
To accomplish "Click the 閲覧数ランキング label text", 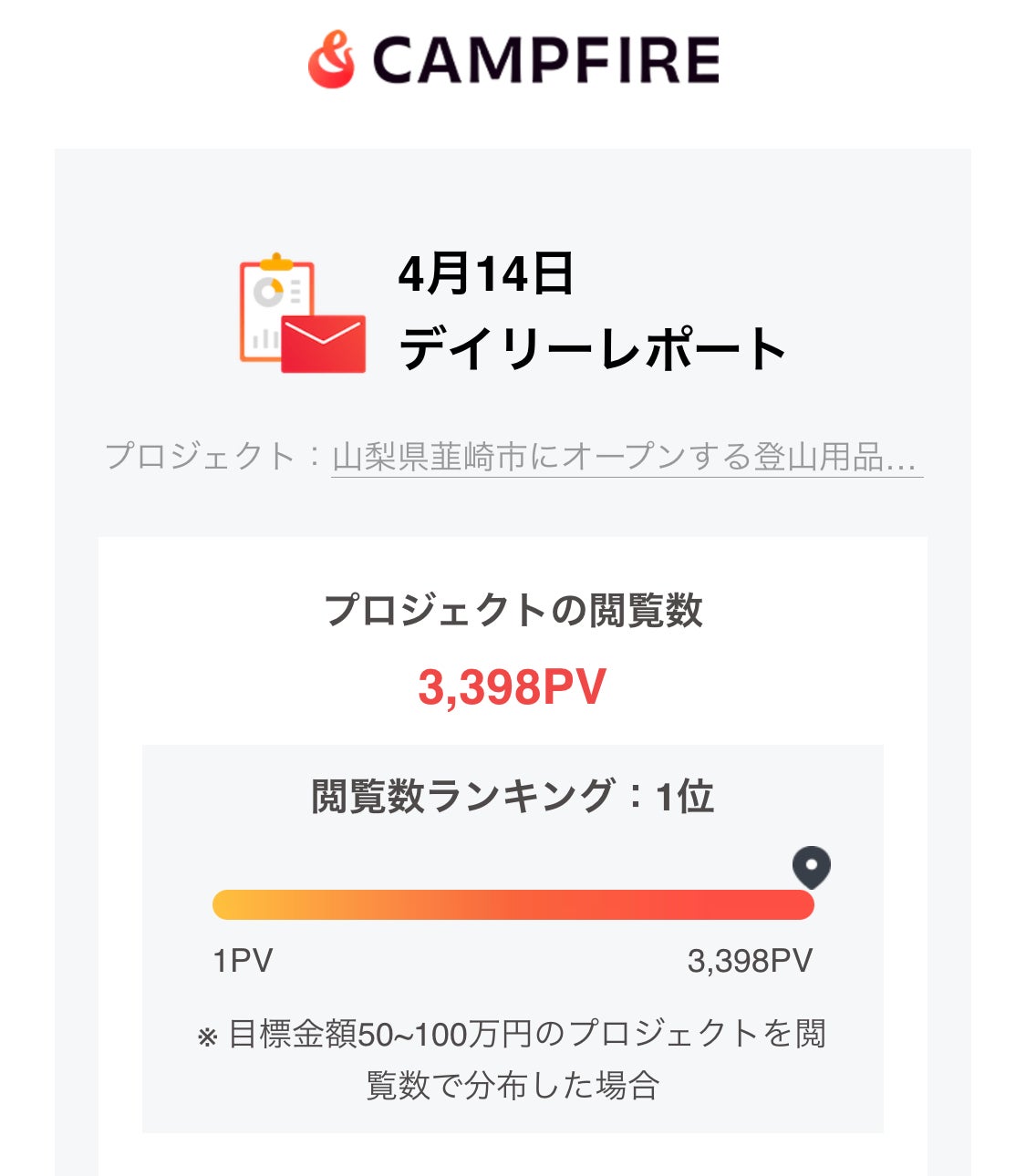I will pyautogui.click(x=461, y=796).
